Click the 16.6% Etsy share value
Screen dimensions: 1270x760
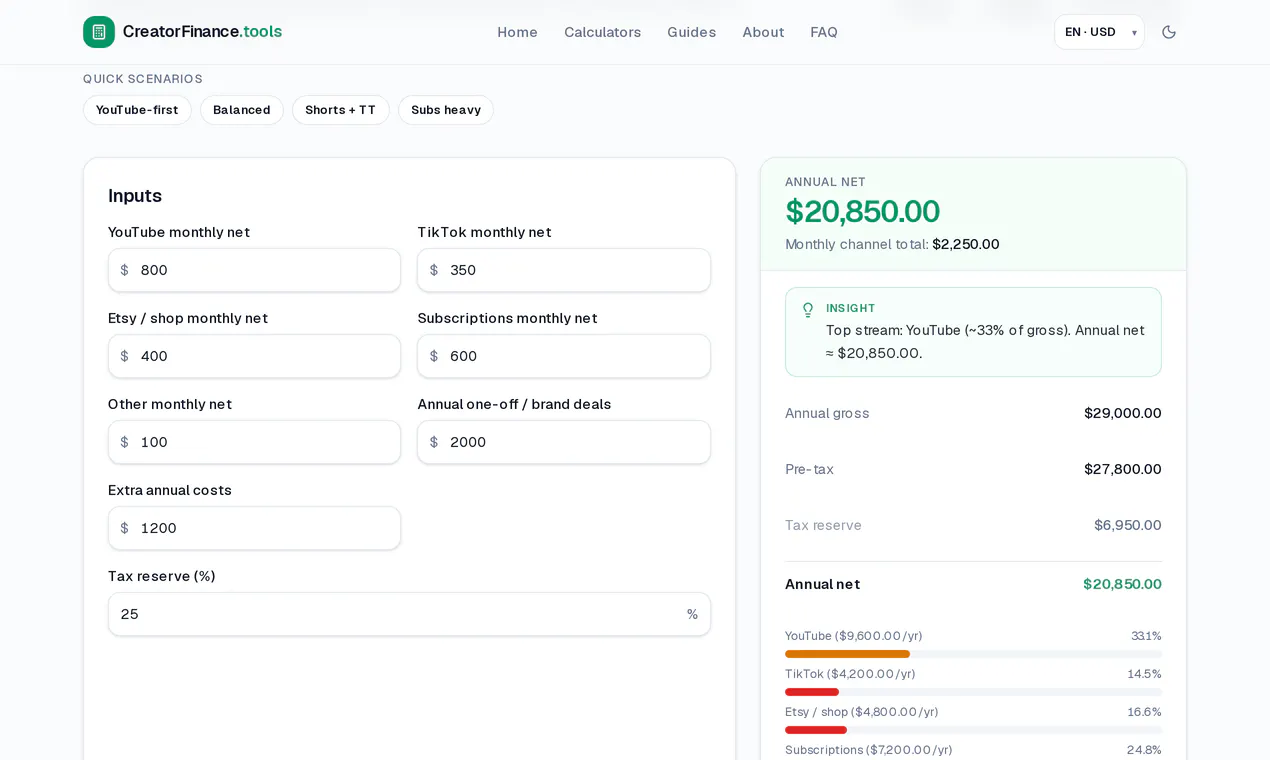point(1144,712)
